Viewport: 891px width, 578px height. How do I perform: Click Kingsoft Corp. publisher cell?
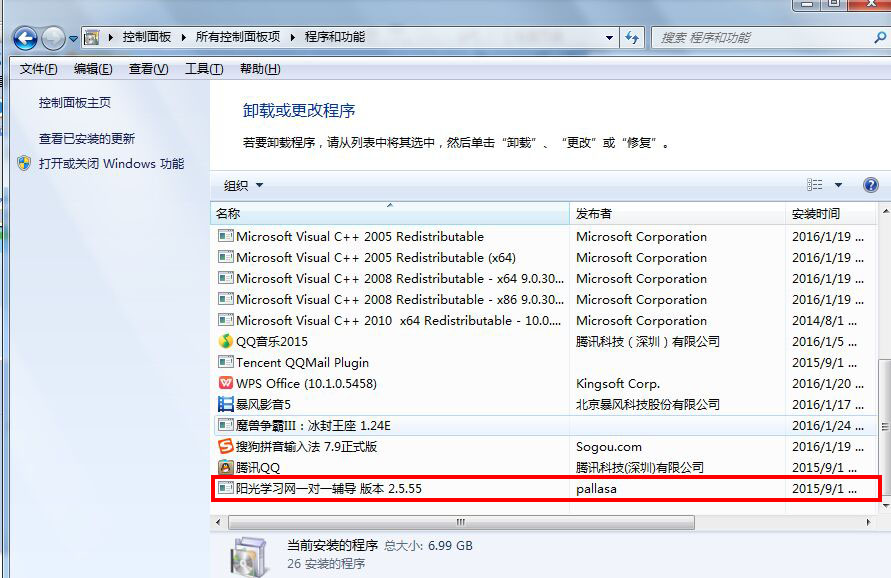pyautogui.click(x=618, y=384)
